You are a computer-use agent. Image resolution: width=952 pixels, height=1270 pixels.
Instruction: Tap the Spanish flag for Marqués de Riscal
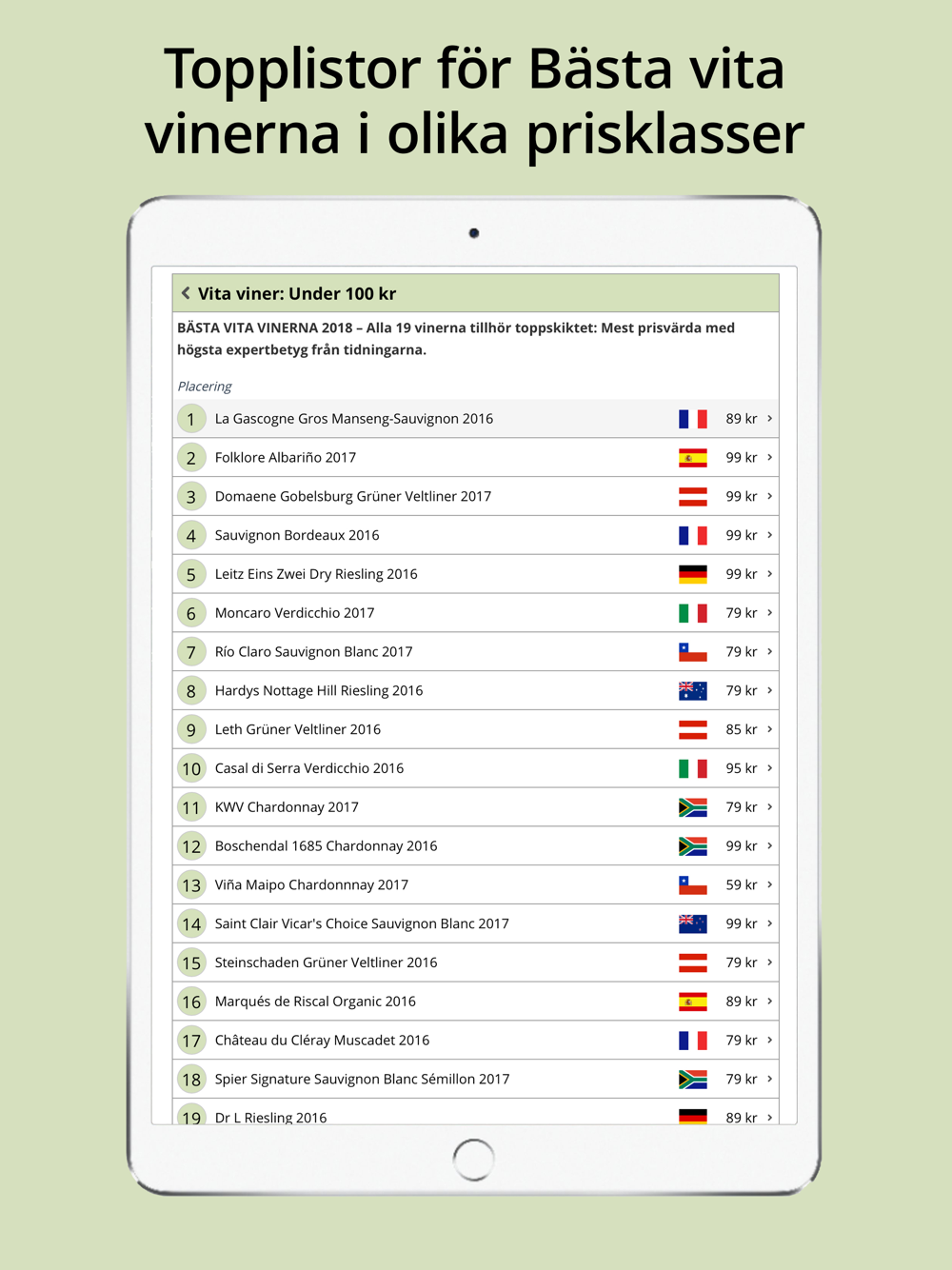click(693, 1002)
